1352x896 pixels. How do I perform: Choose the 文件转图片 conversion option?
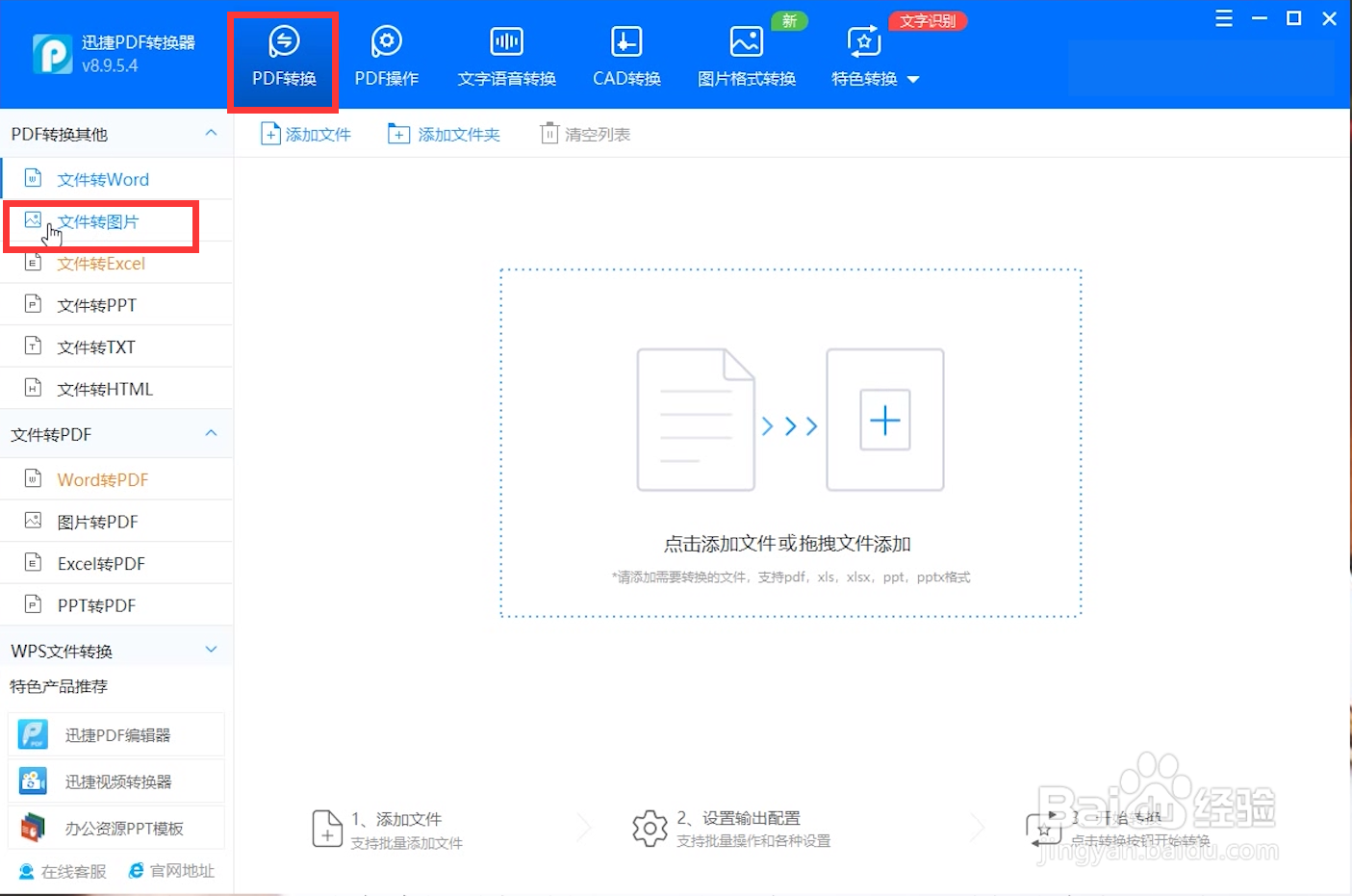pyautogui.click(x=101, y=220)
